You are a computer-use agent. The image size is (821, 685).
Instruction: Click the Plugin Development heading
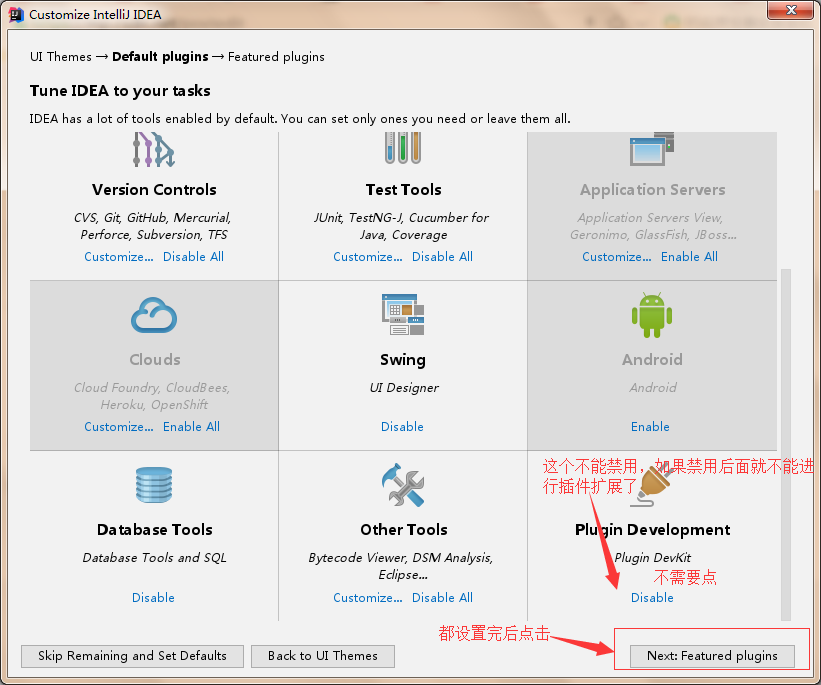pos(652,530)
